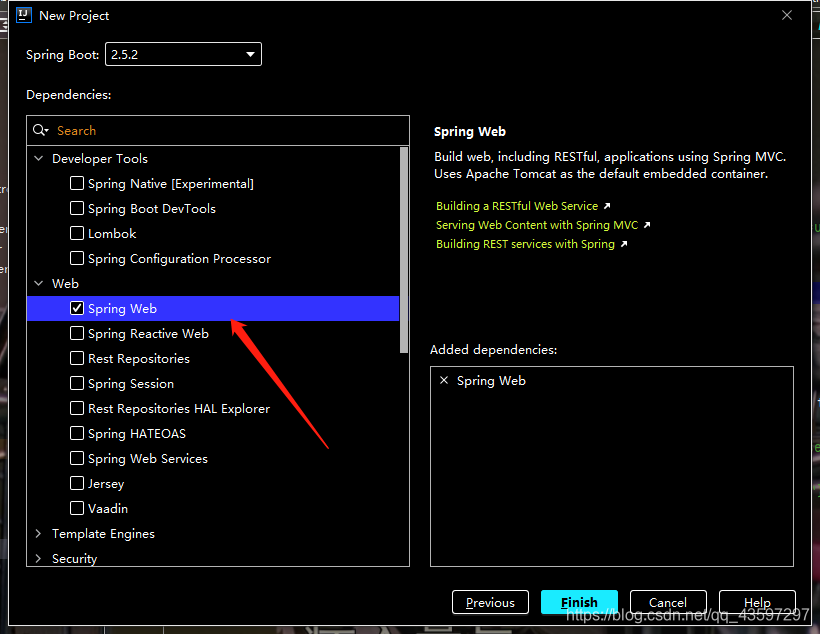Enable Spring Native [Experimental] checkbox

77,183
